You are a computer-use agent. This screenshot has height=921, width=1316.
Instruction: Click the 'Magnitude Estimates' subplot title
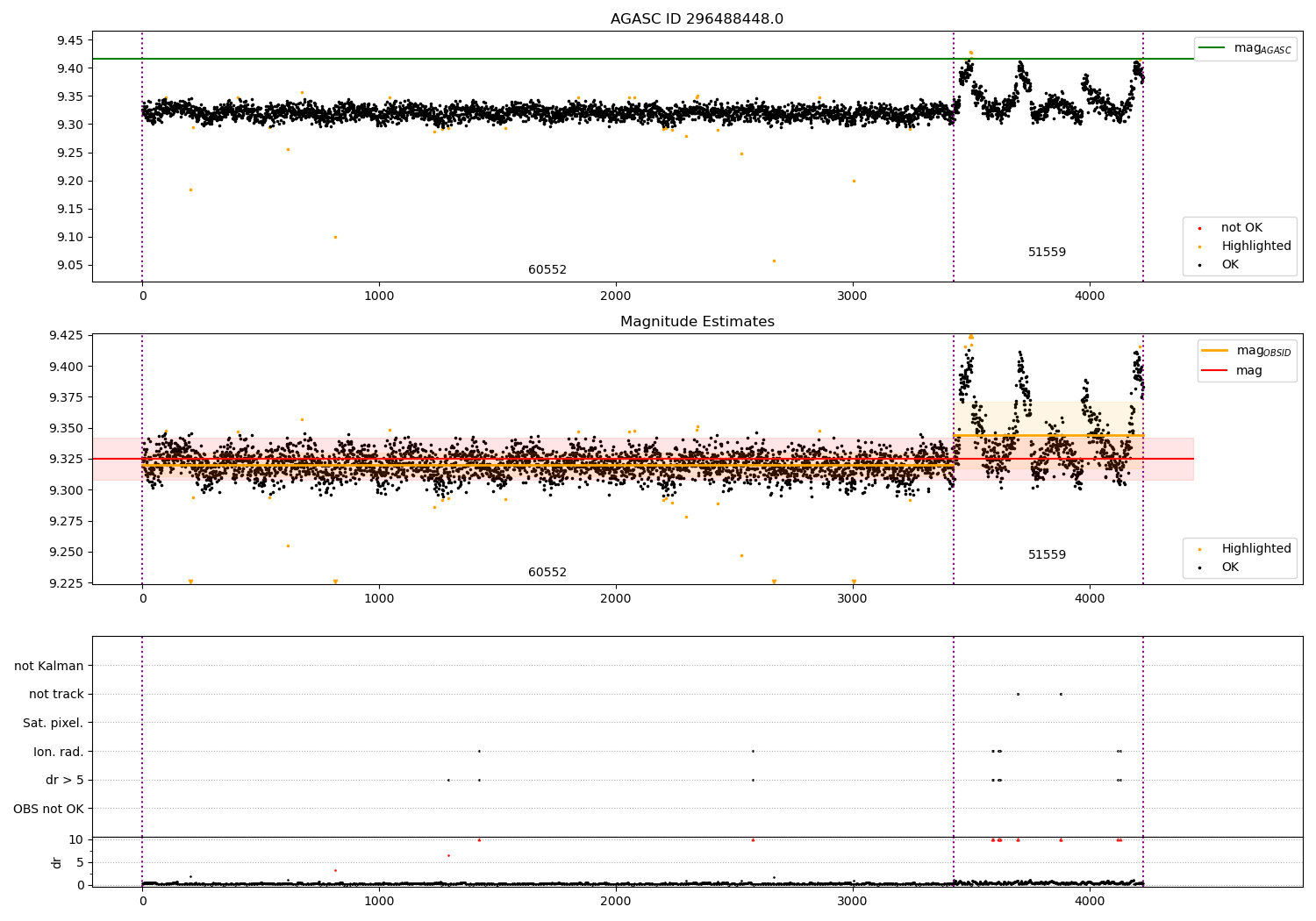click(697, 322)
